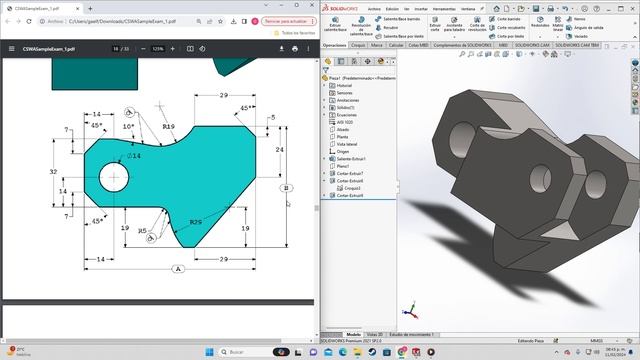Bookmark this page with star icon
Image resolution: width=640 pixels, height=360 pixels.
pyautogui.click(x=220, y=21)
